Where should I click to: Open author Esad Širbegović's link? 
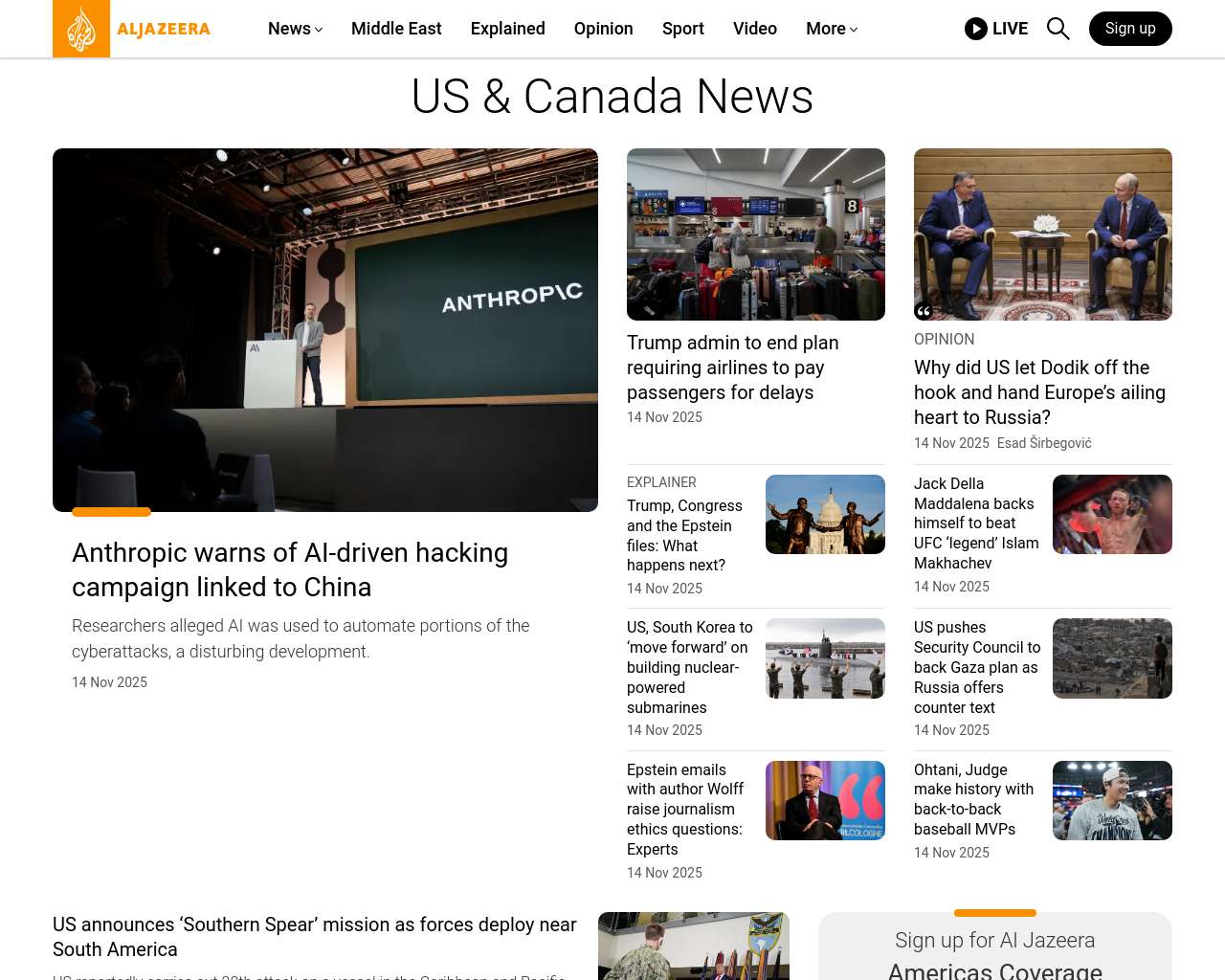(x=1043, y=443)
